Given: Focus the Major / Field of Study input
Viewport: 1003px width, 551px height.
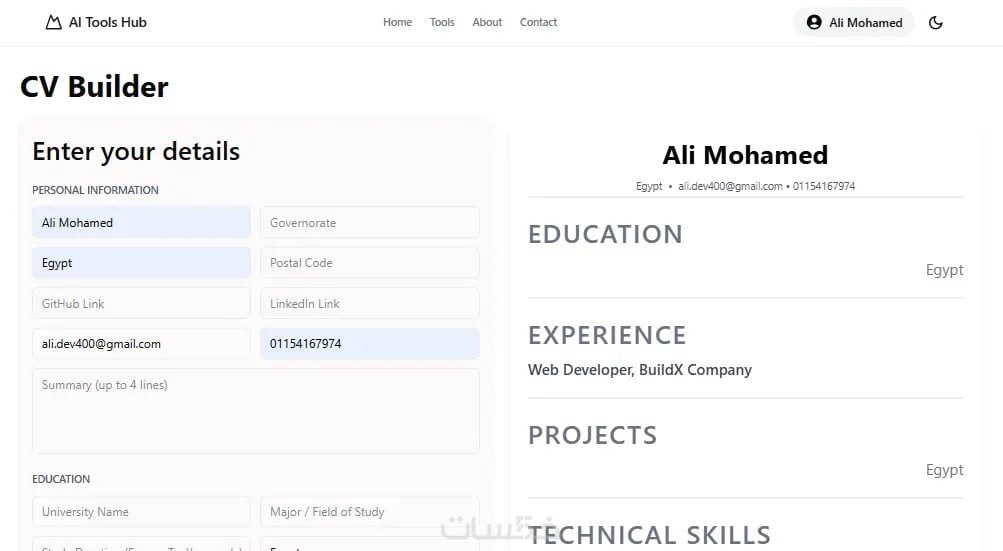Looking at the screenshot, I should (369, 512).
